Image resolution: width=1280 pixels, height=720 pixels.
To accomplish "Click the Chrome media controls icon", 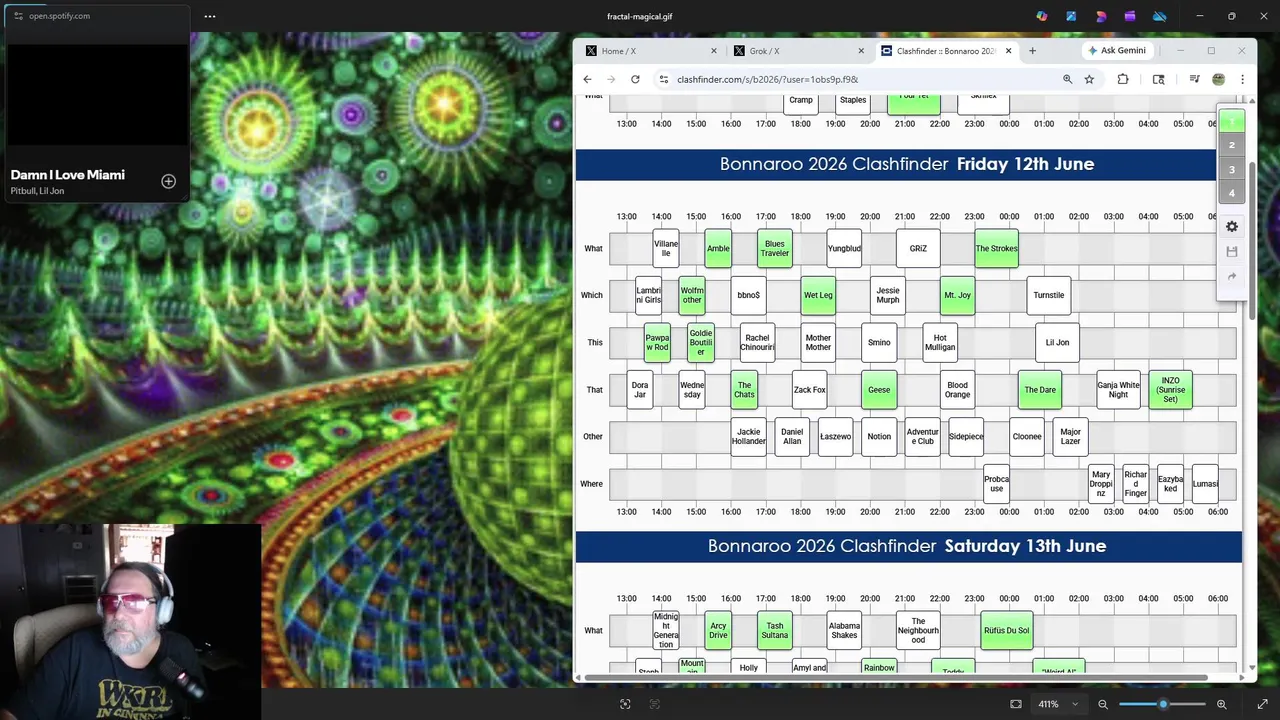I will 1194,79.
